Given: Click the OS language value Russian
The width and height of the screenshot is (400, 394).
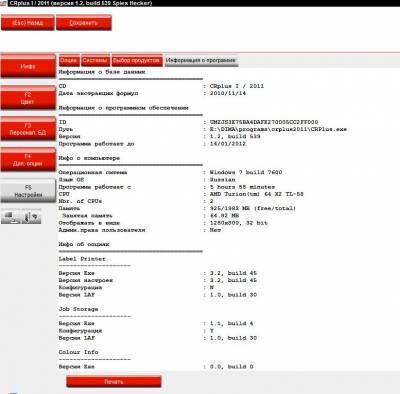Looking at the screenshot, I should [x=222, y=180].
